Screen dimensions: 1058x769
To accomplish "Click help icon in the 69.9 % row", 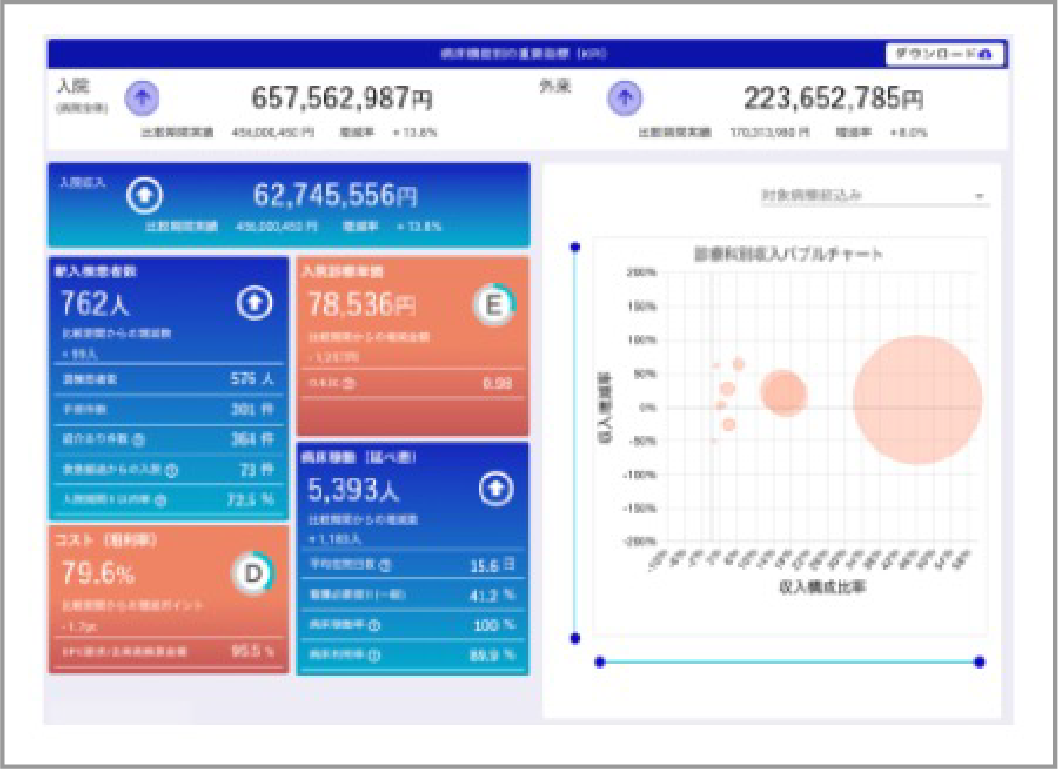I will [x=374, y=655].
